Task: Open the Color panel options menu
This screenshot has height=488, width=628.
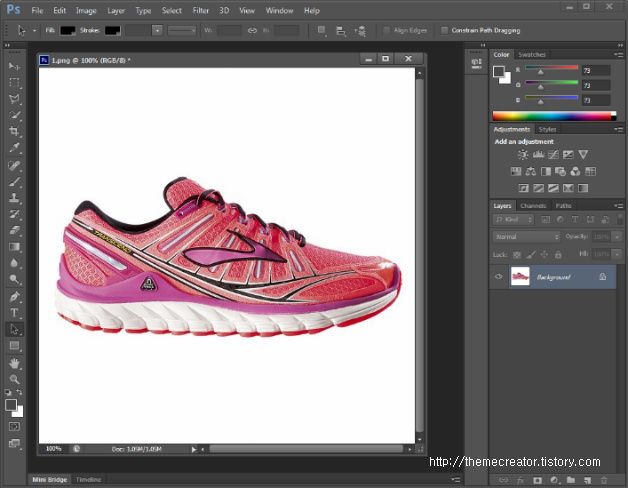Action: [x=618, y=54]
